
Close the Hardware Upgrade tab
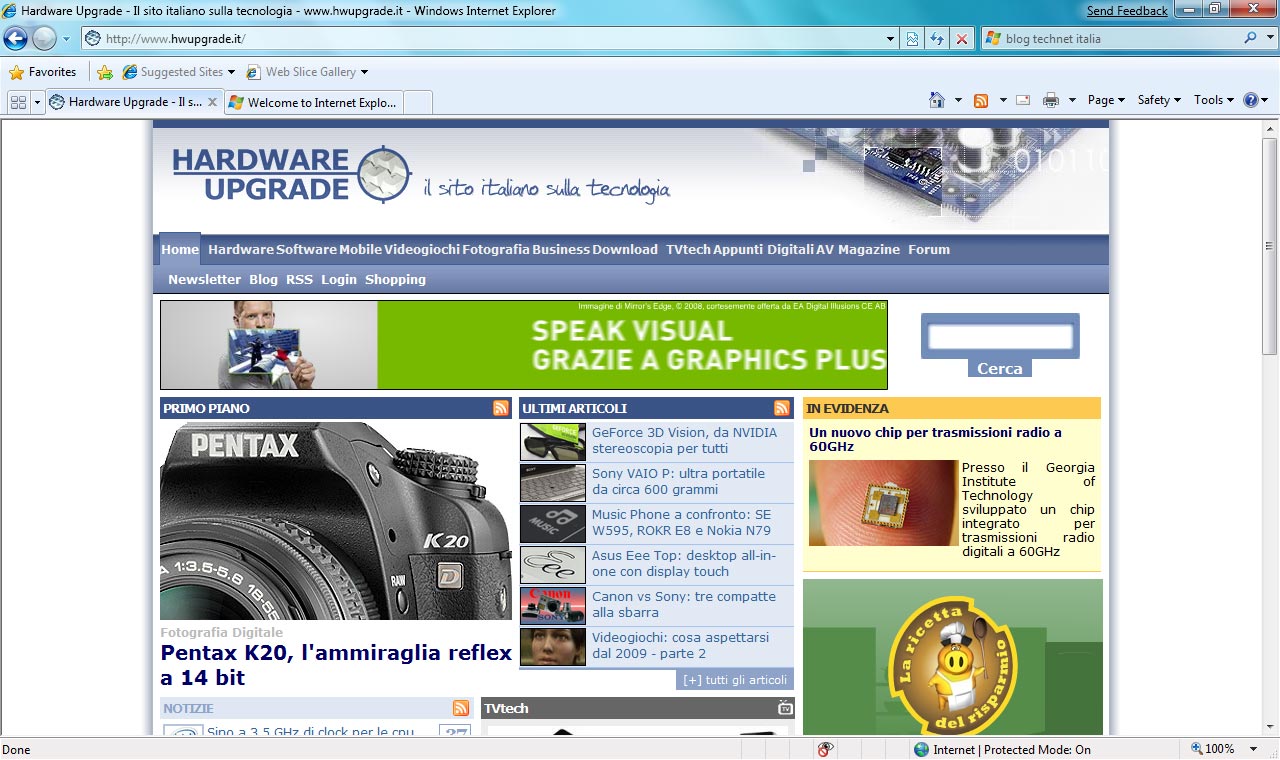pos(212,102)
